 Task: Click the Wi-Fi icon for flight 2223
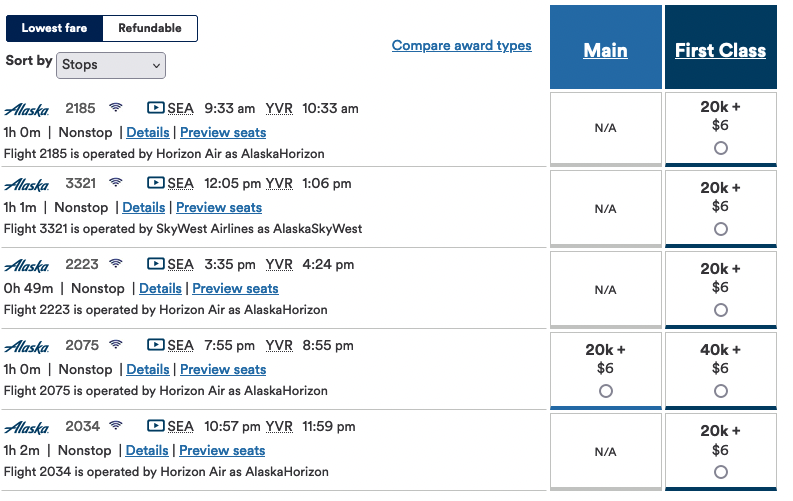click(x=116, y=263)
